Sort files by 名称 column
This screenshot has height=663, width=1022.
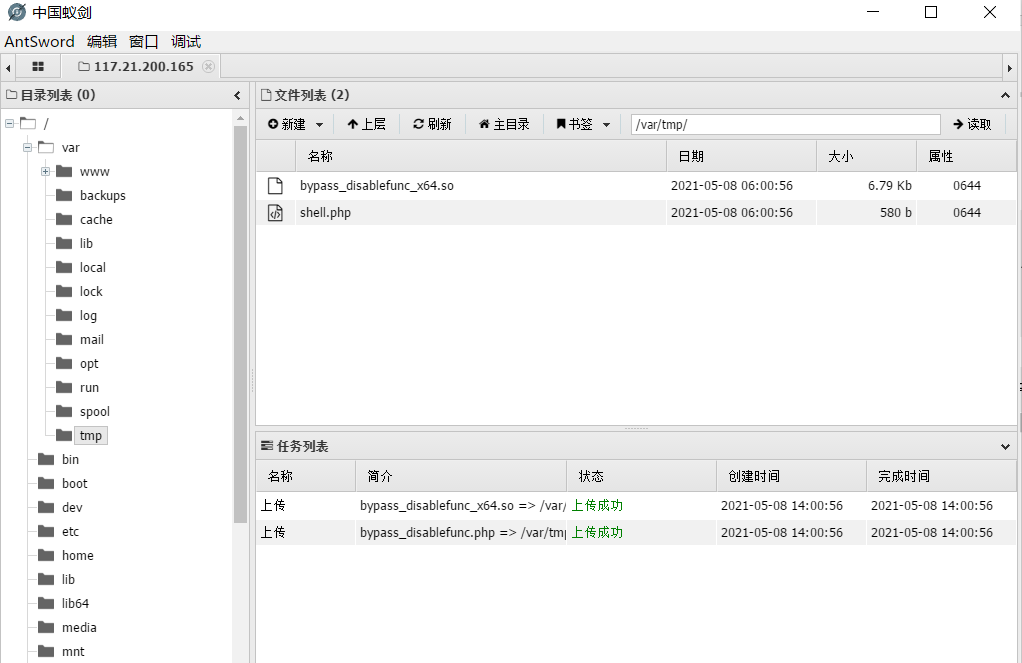(x=481, y=156)
